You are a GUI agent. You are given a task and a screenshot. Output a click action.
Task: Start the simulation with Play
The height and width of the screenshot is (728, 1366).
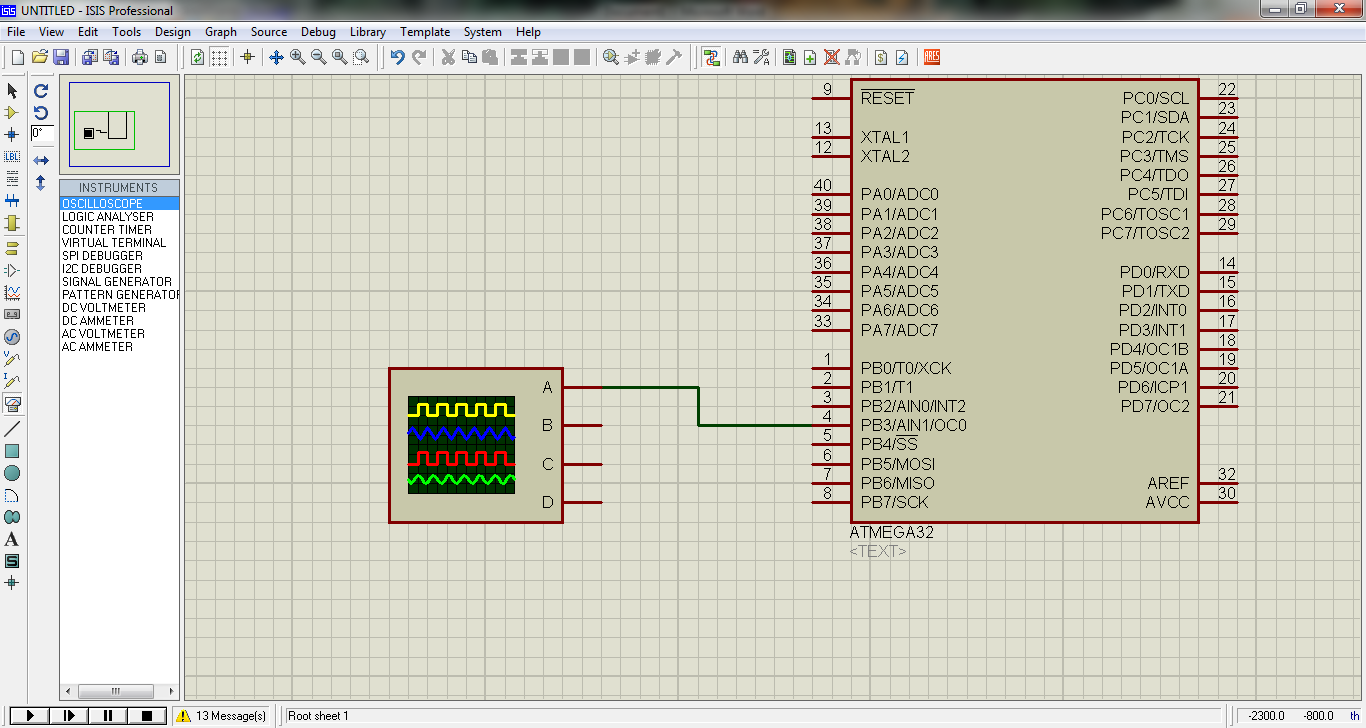29,714
